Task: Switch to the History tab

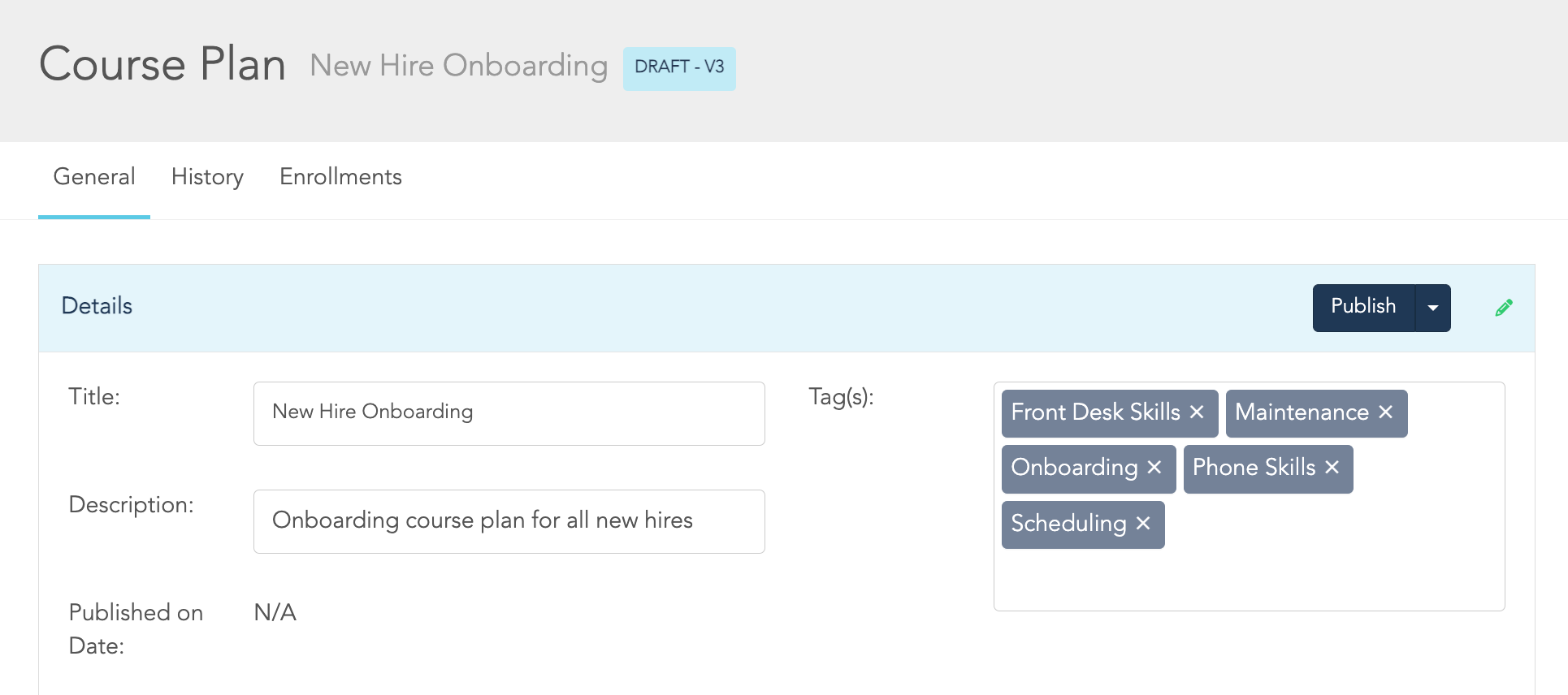Action: pyautogui.click(x=206, y=177)
